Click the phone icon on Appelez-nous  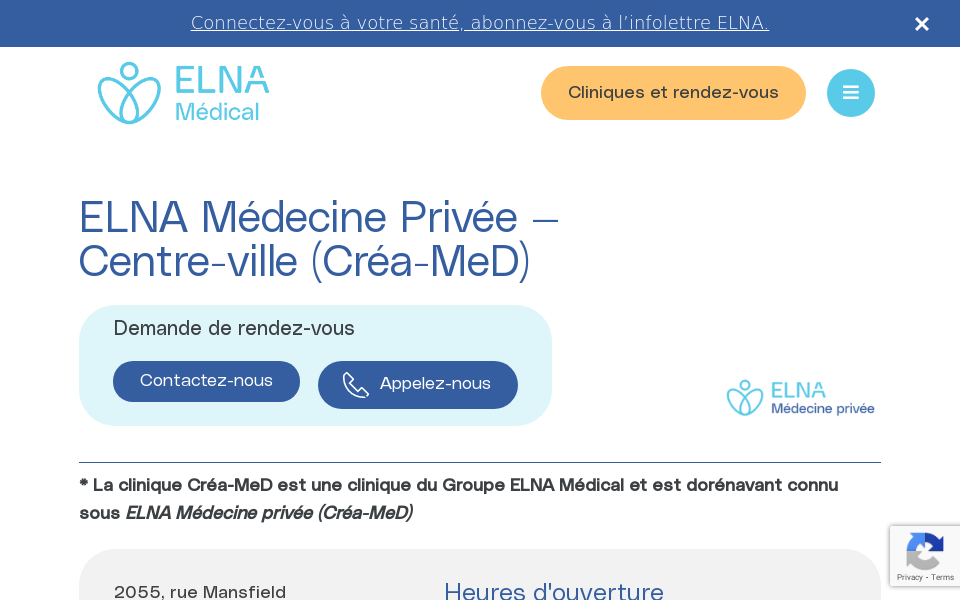356,384
